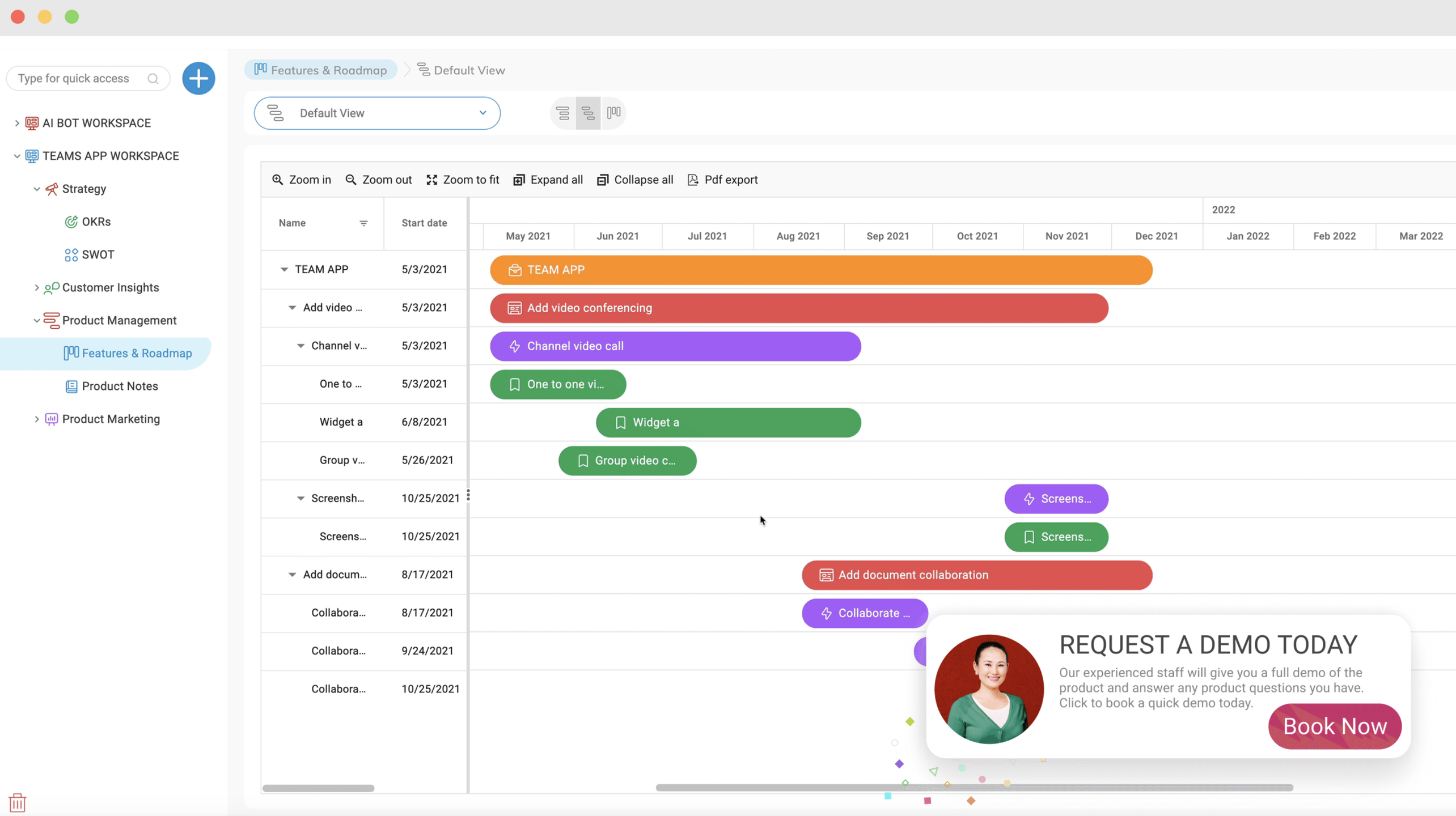Click the Pdf export icon
This screenshot has width=1456, height=816.
[x=693, y=180]
